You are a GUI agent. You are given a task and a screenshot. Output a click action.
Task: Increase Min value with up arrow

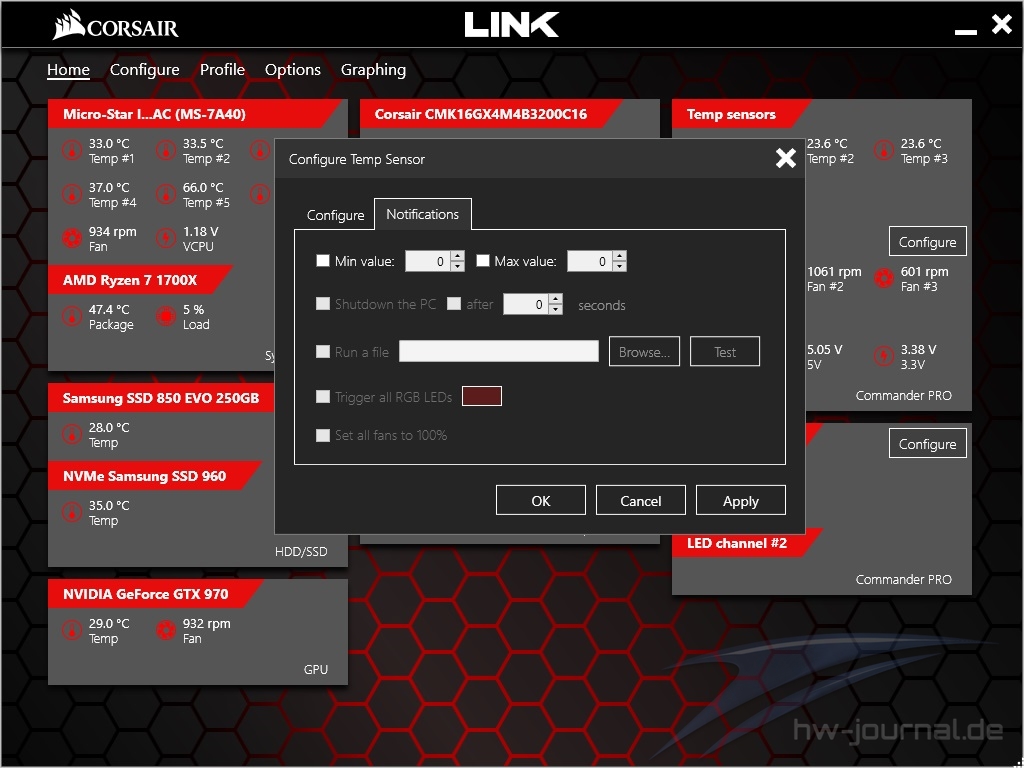click(x=458, y=256)
